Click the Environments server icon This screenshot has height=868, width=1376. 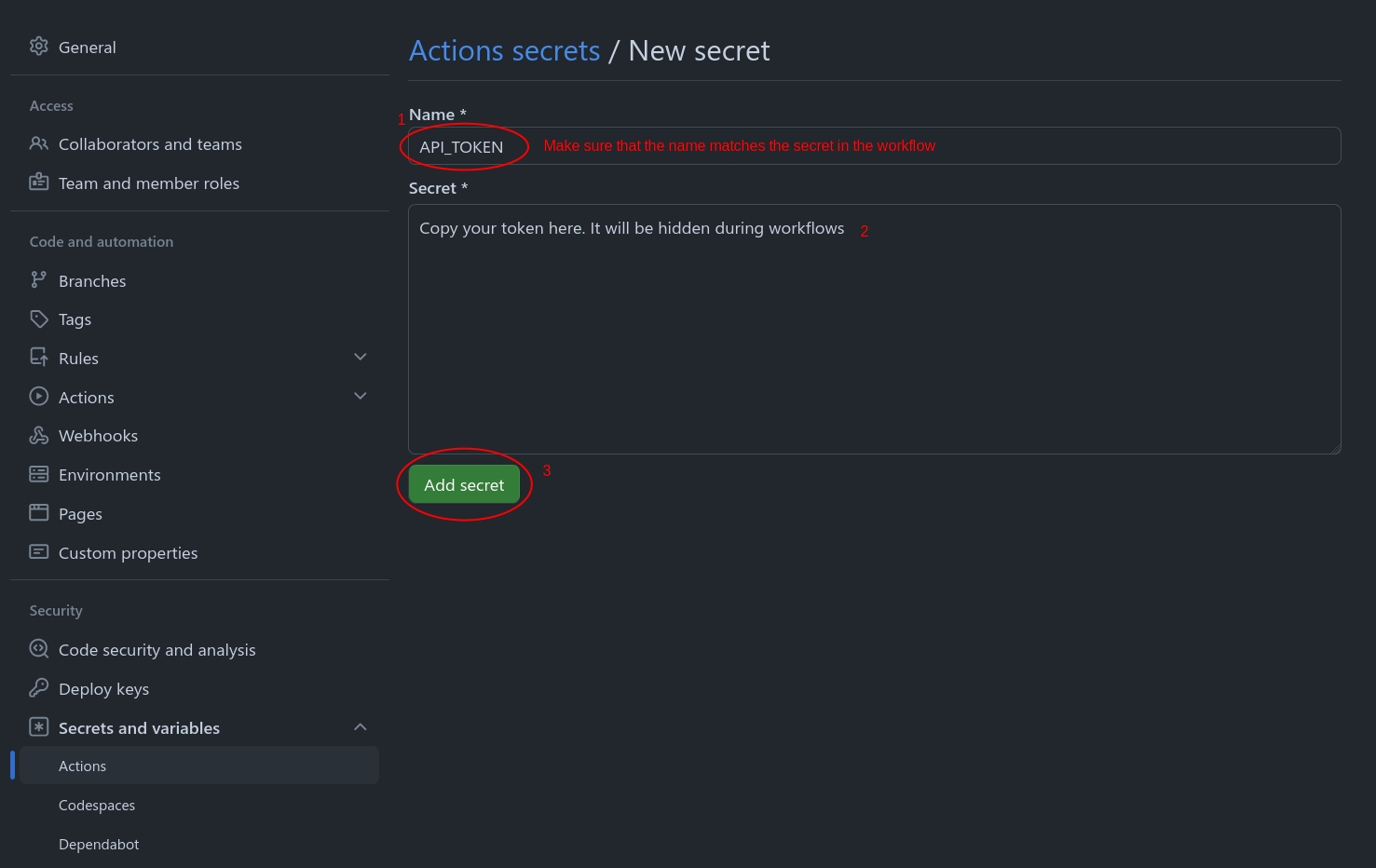(x=38, y=474)
